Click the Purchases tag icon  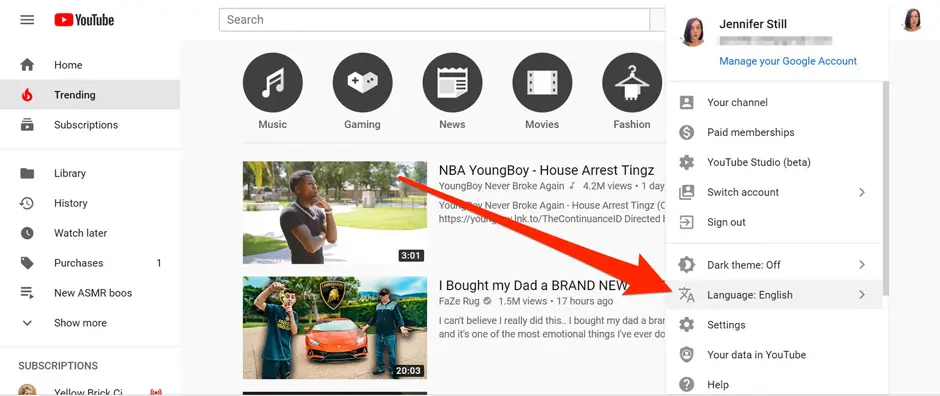pos(27,263)
